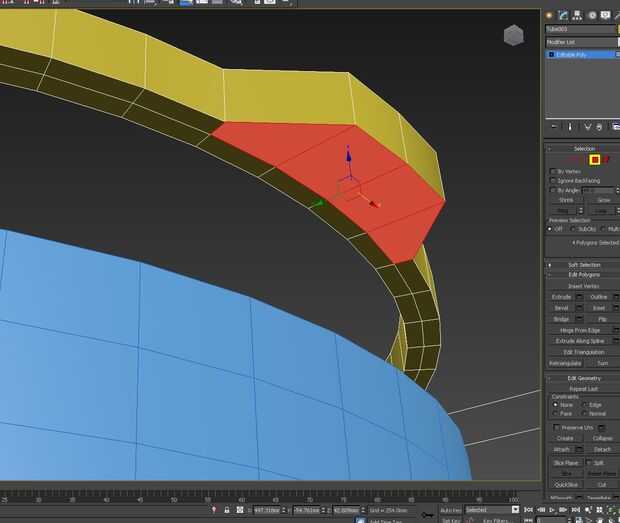Click Previous Frame playback button
Viewport: 620px width, 523px height.
click(541, 510)
